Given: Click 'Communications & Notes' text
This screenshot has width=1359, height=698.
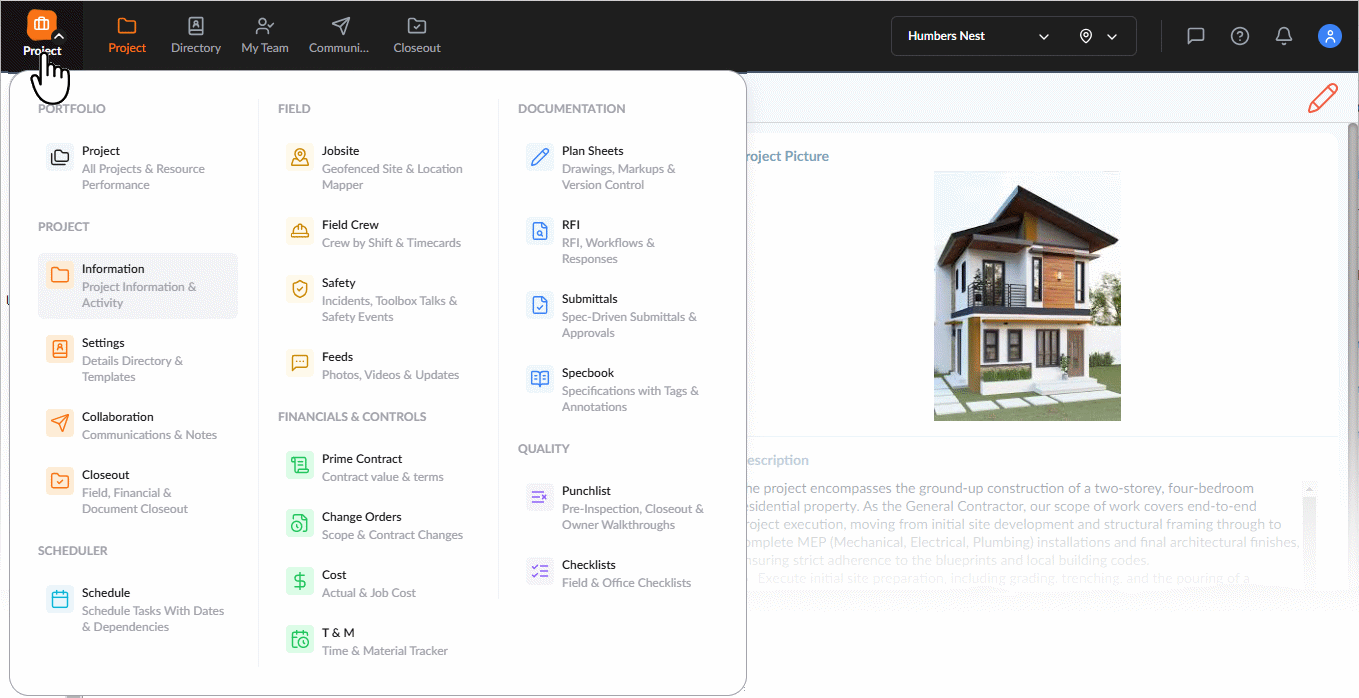Looking at the screenshot, I should click(x=150, y=435).
